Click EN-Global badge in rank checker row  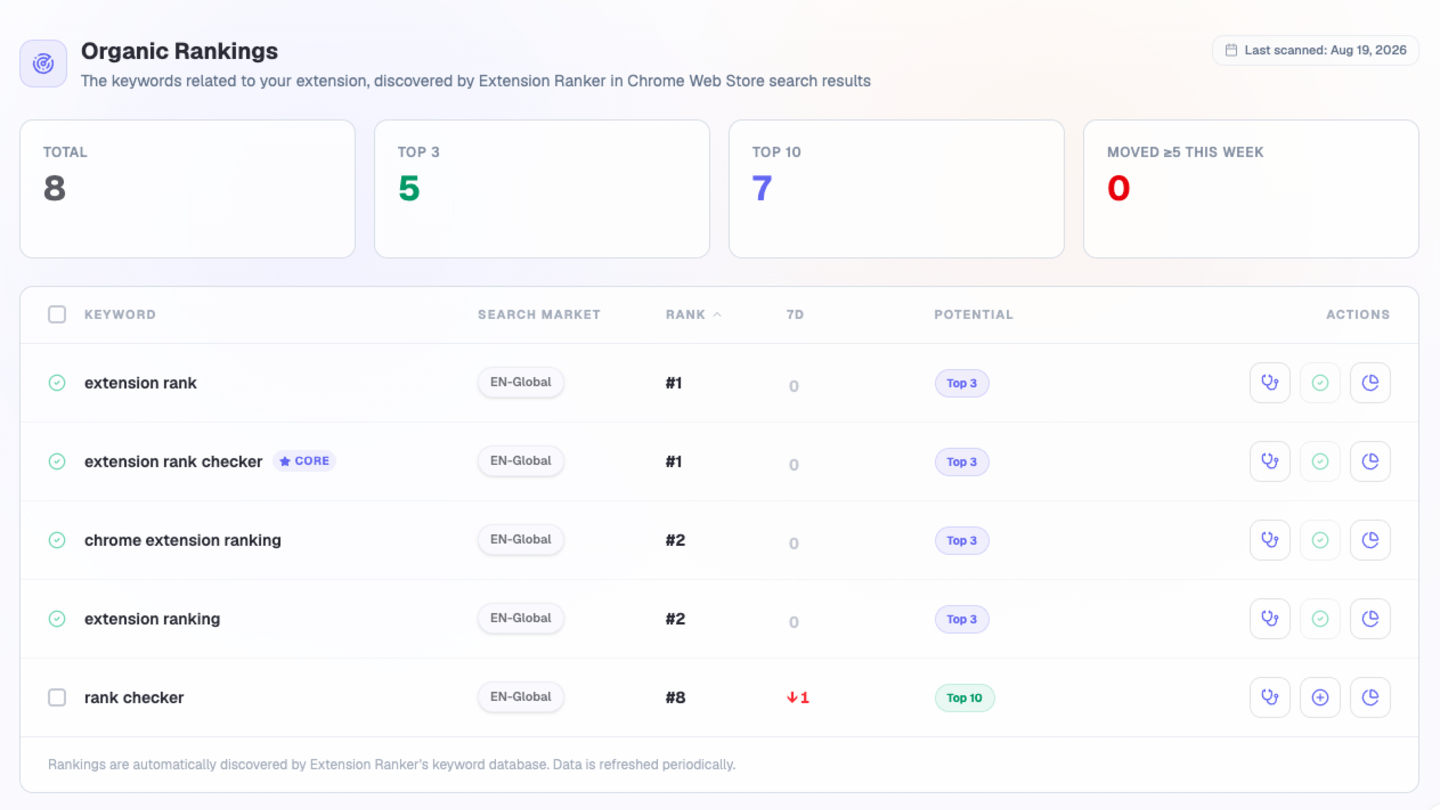point(521,697)
